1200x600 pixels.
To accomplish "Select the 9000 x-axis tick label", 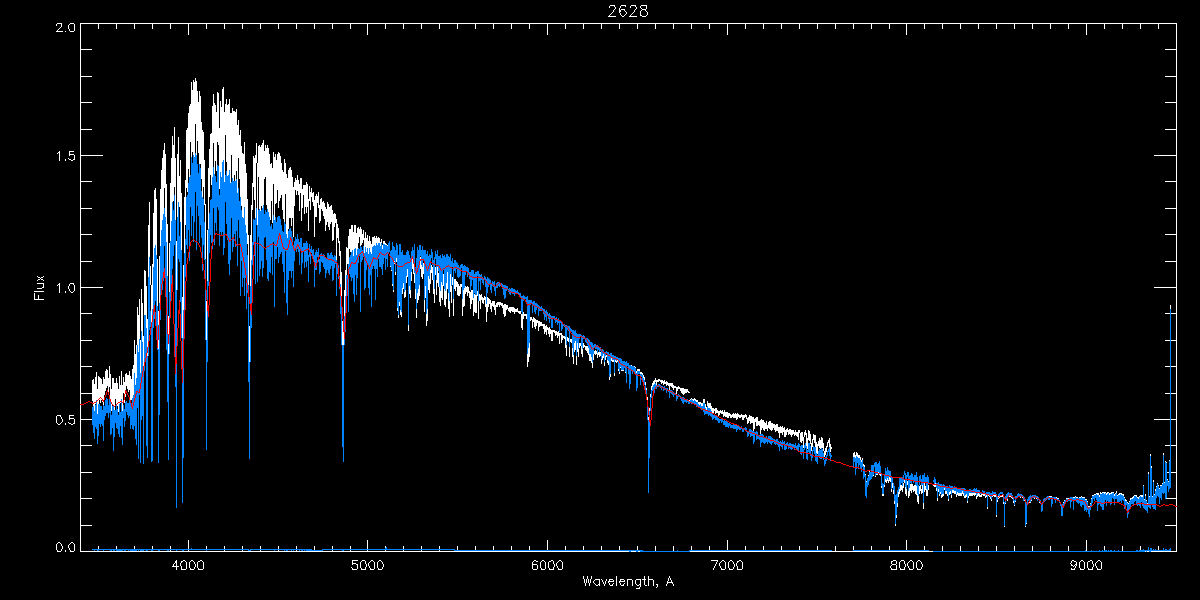I will [1086, 564].
